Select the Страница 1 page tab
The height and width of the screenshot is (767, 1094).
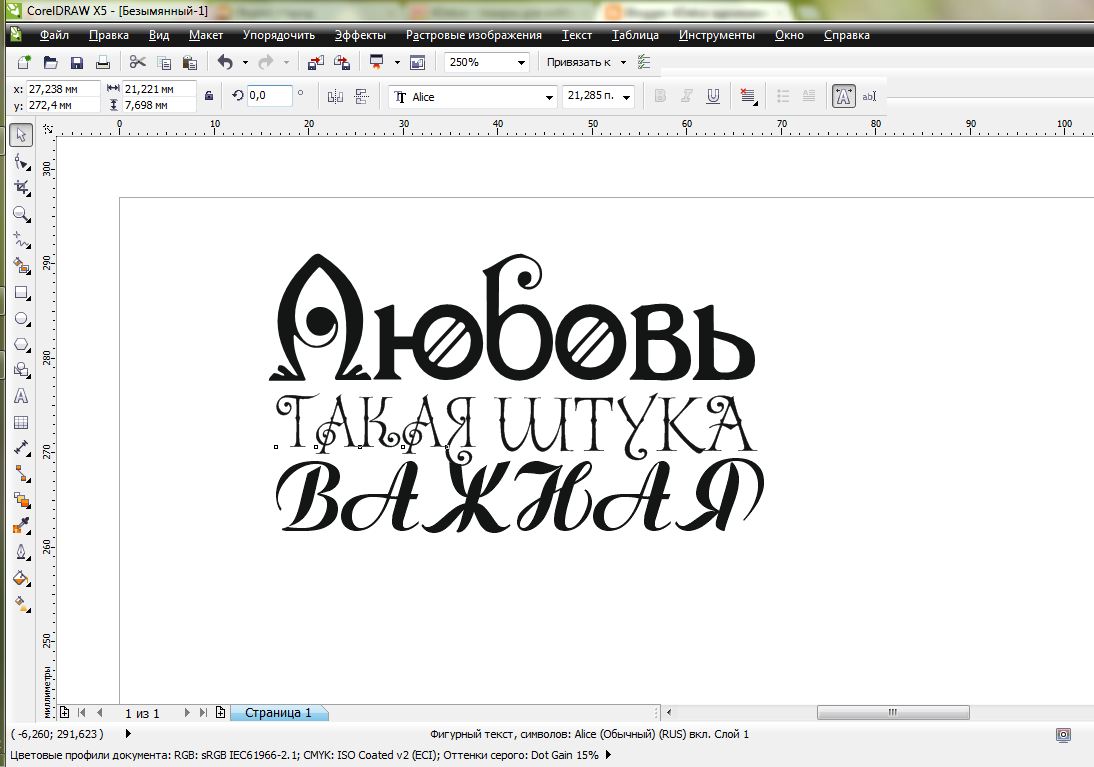(x=278, y=712)
